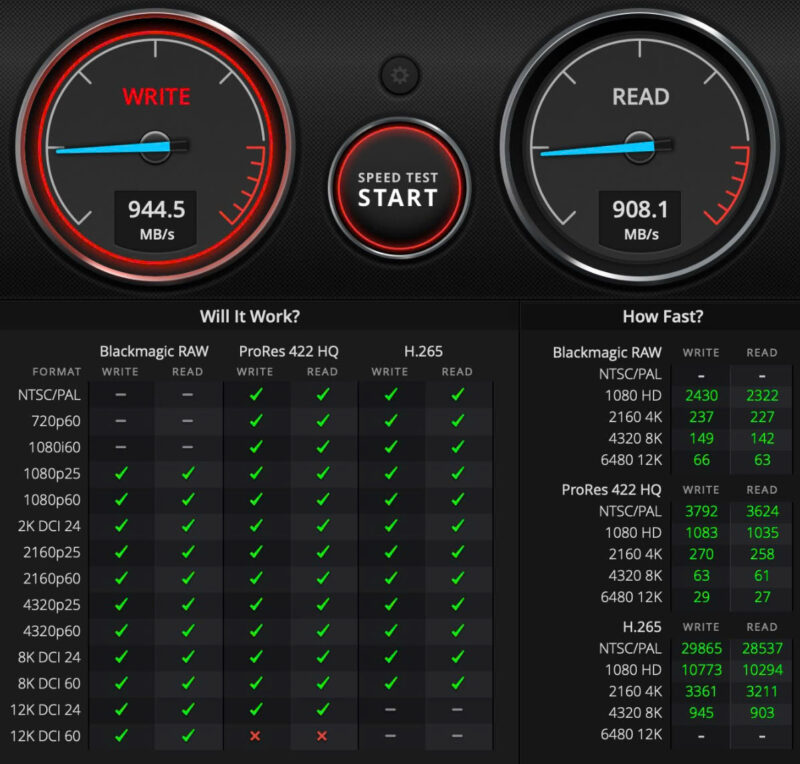Click the 66 Blackmagic RAW 6480 12K write value

click(702, 460)
